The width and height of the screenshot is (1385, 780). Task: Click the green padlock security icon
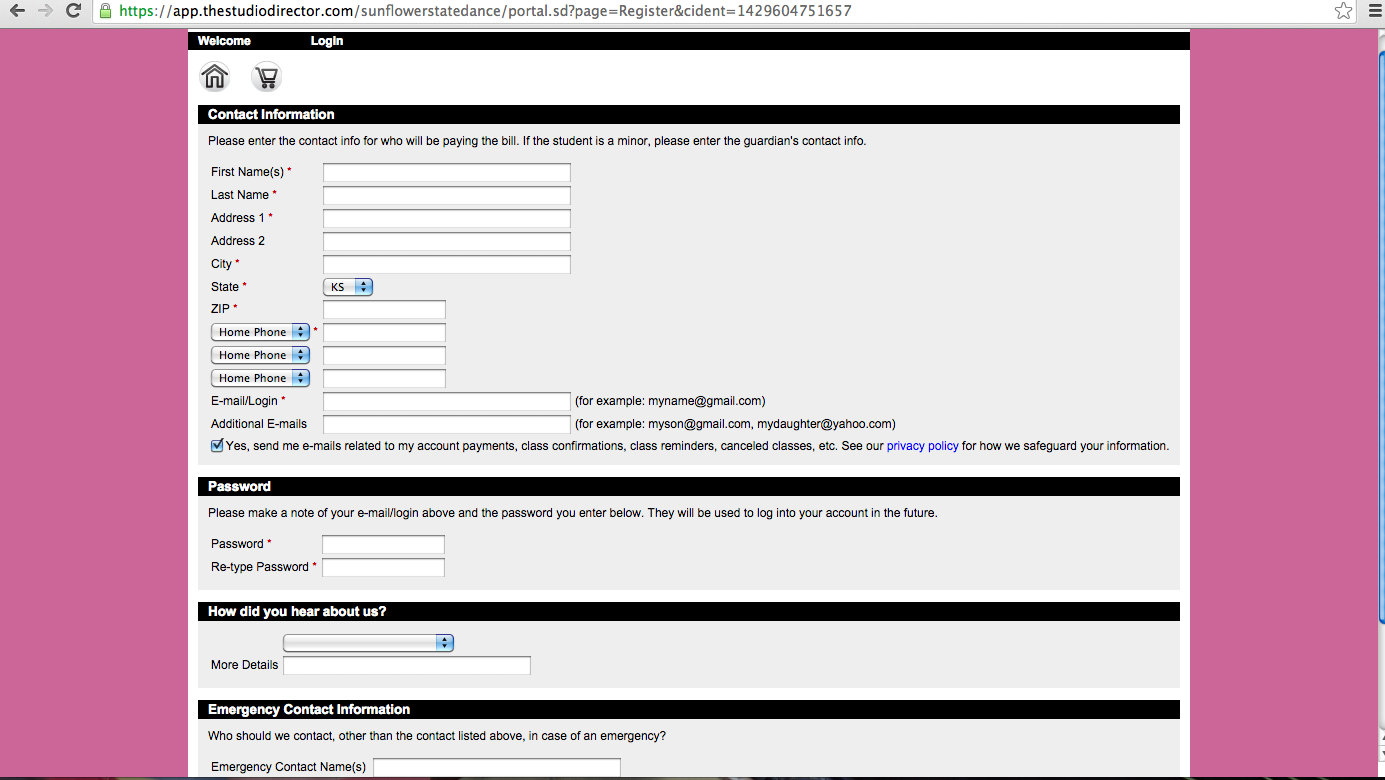(105, 11)
